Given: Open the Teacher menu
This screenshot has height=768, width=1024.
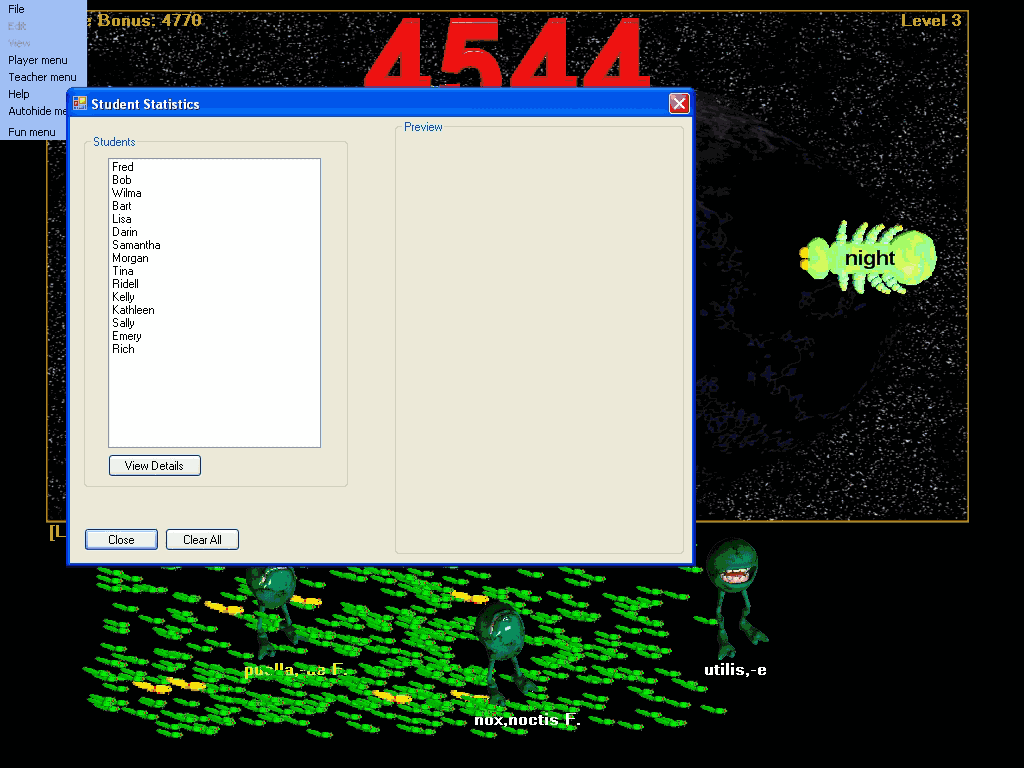Looking at the screenshot, I should 42,77.
